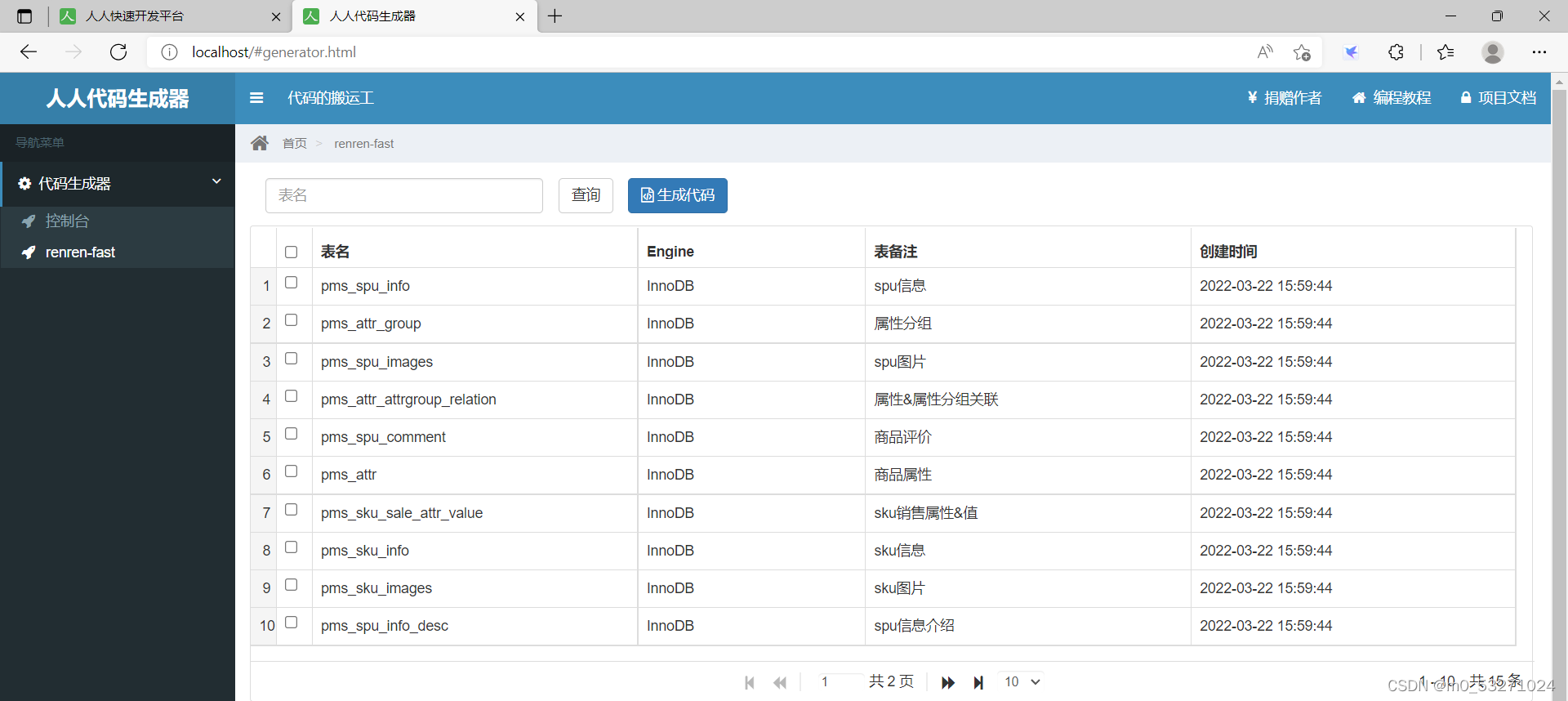This screenshot has height=701, width=1568.
Task: Click the 商品评价 remark cell
Action: pos(1027,437)
